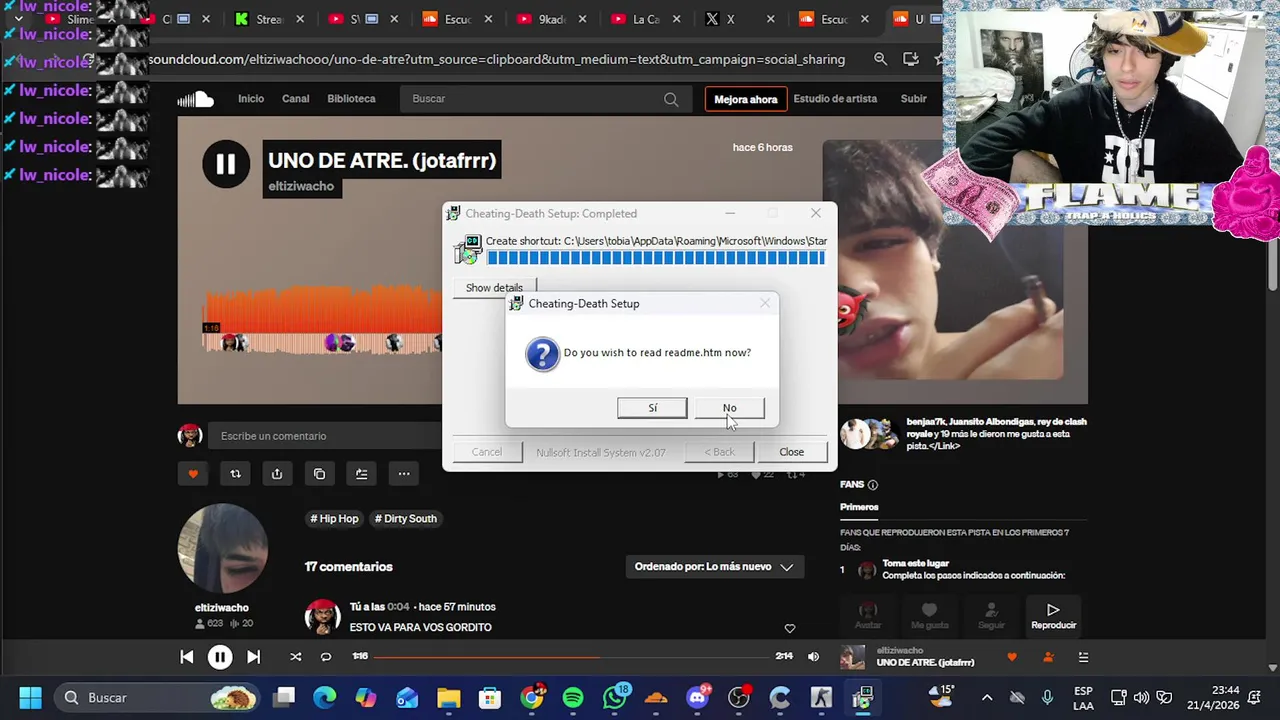Toggle repeat in the player bar

pyautogui.click(x=326, y=657)
